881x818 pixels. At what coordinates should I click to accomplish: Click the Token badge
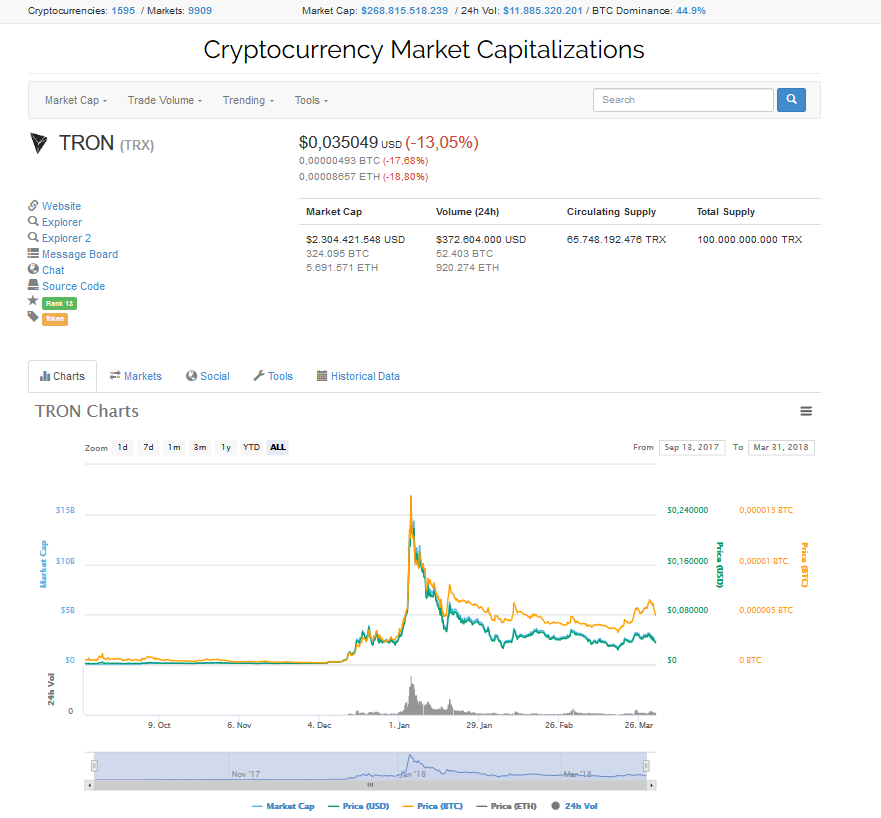[55, 319]
